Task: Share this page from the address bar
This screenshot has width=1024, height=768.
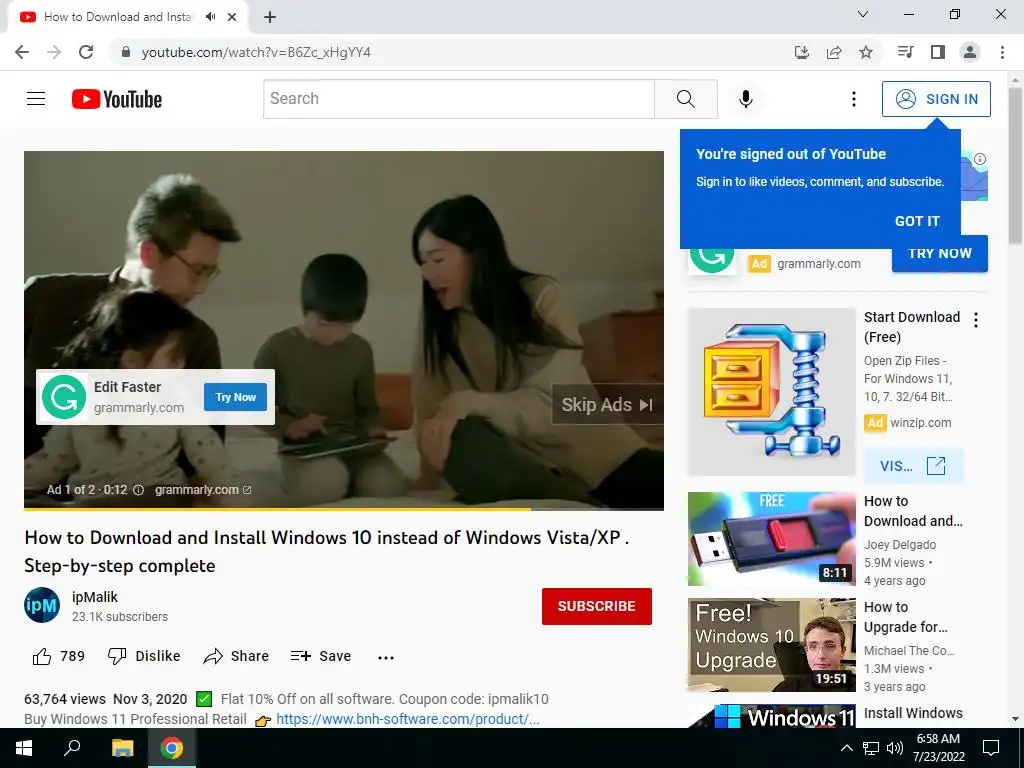Action: tap(834, 52)
